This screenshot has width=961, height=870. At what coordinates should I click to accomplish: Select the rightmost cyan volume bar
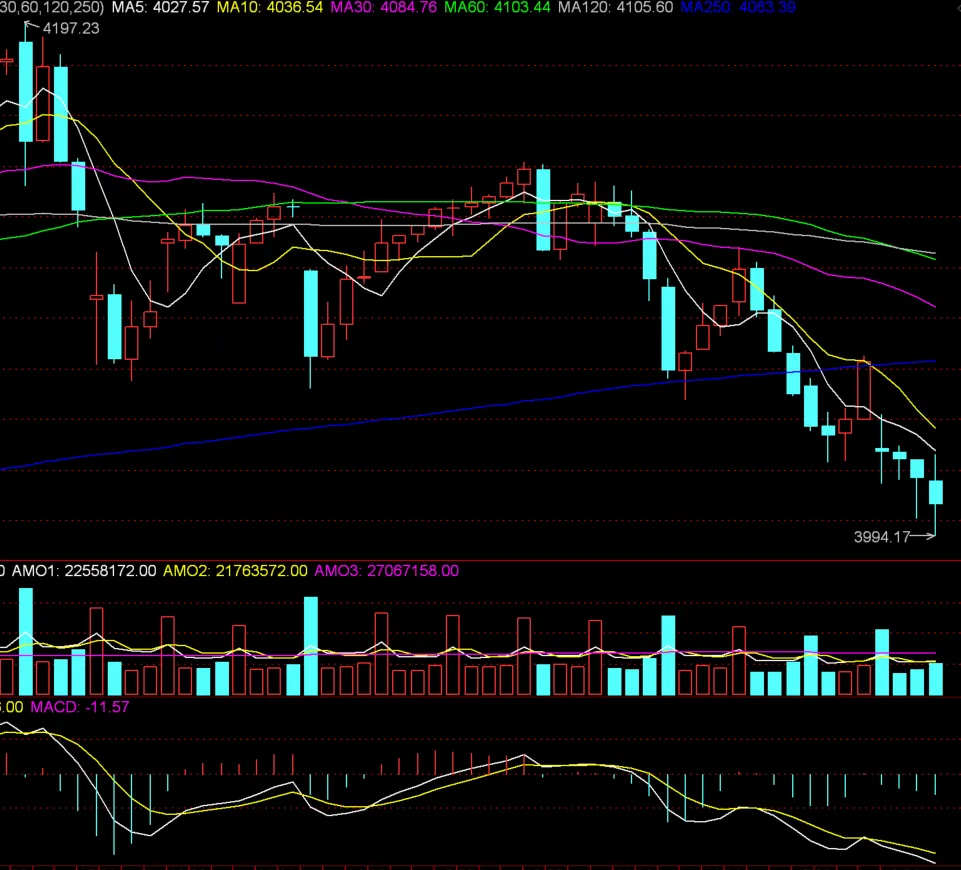(935, 679)
